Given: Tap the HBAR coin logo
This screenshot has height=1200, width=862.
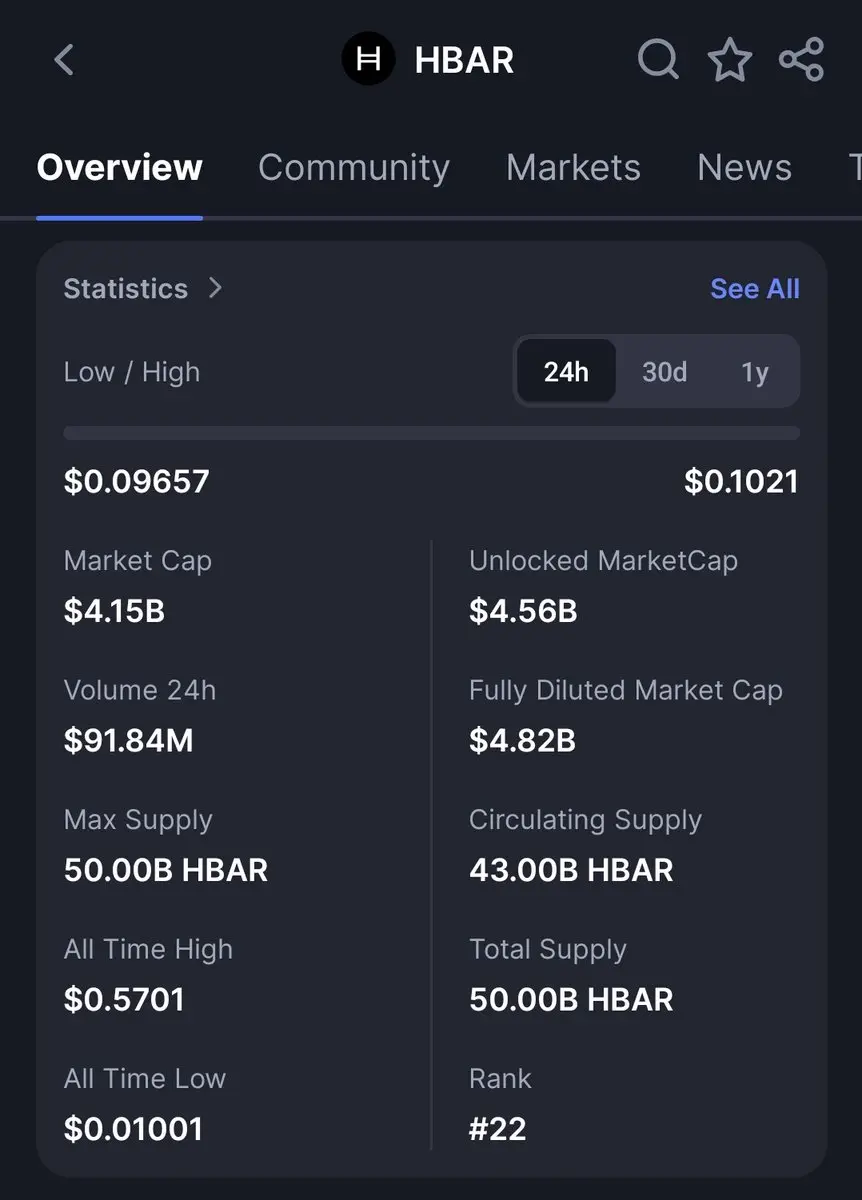Looking at the screenshot, I should point(368,60).
